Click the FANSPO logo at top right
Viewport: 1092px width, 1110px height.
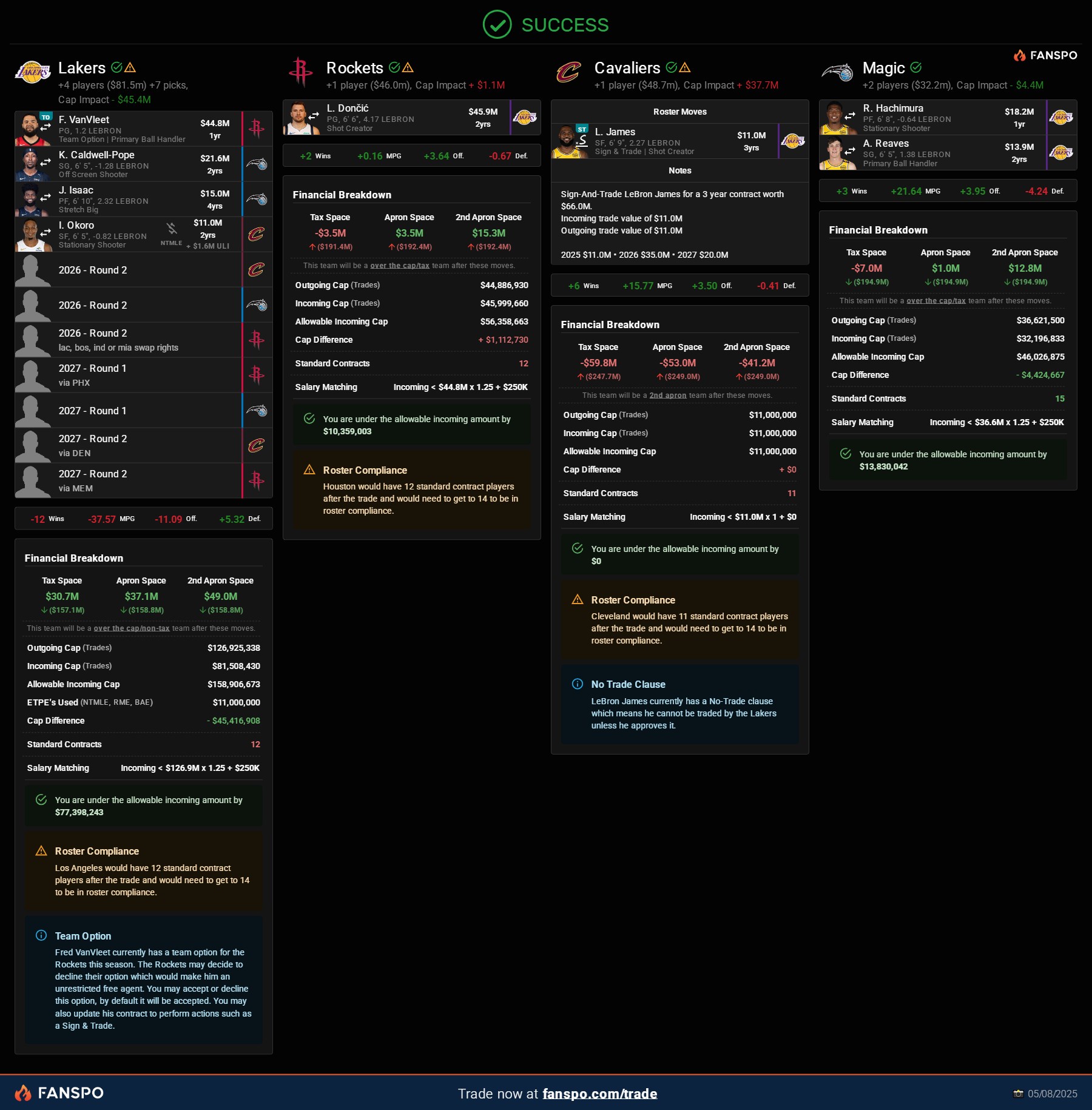(x=1045, y=55)
